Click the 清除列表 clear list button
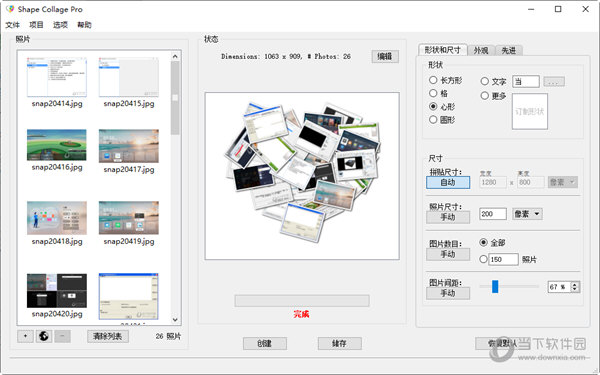The image size is (600, 375). (108, 336)
